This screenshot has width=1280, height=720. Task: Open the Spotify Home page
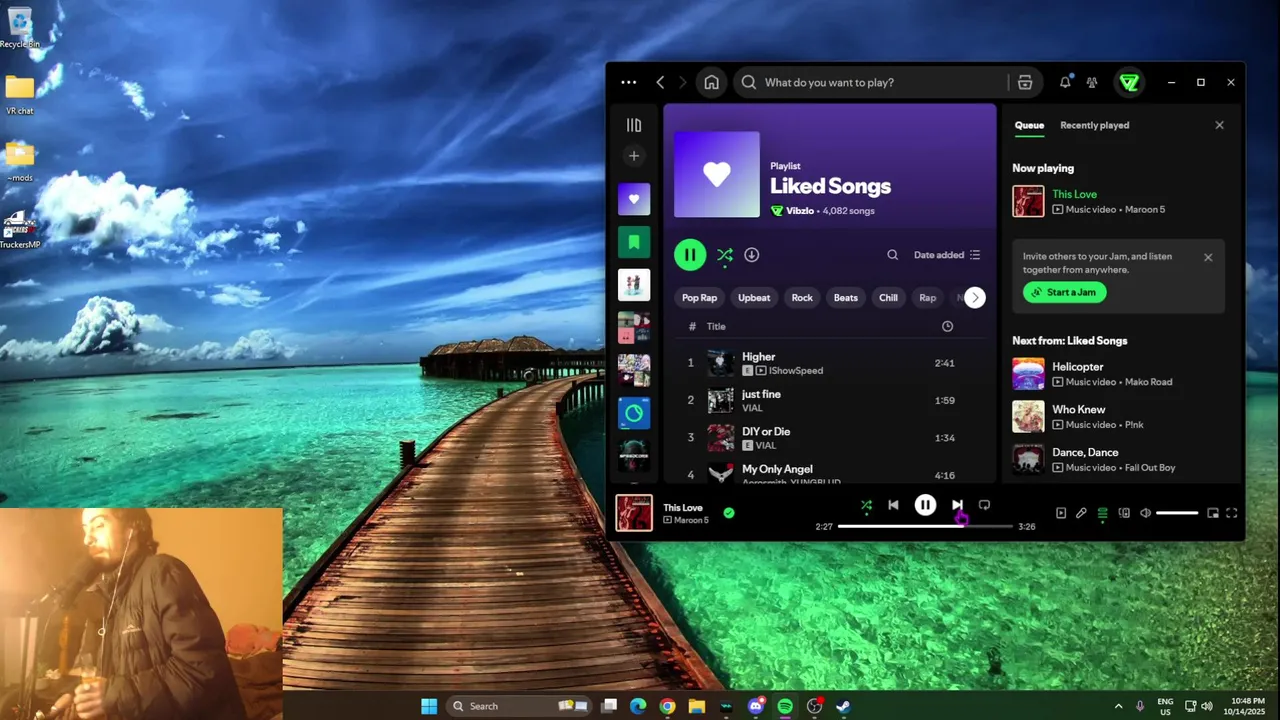pyautogui.click(x=711, y=83)
